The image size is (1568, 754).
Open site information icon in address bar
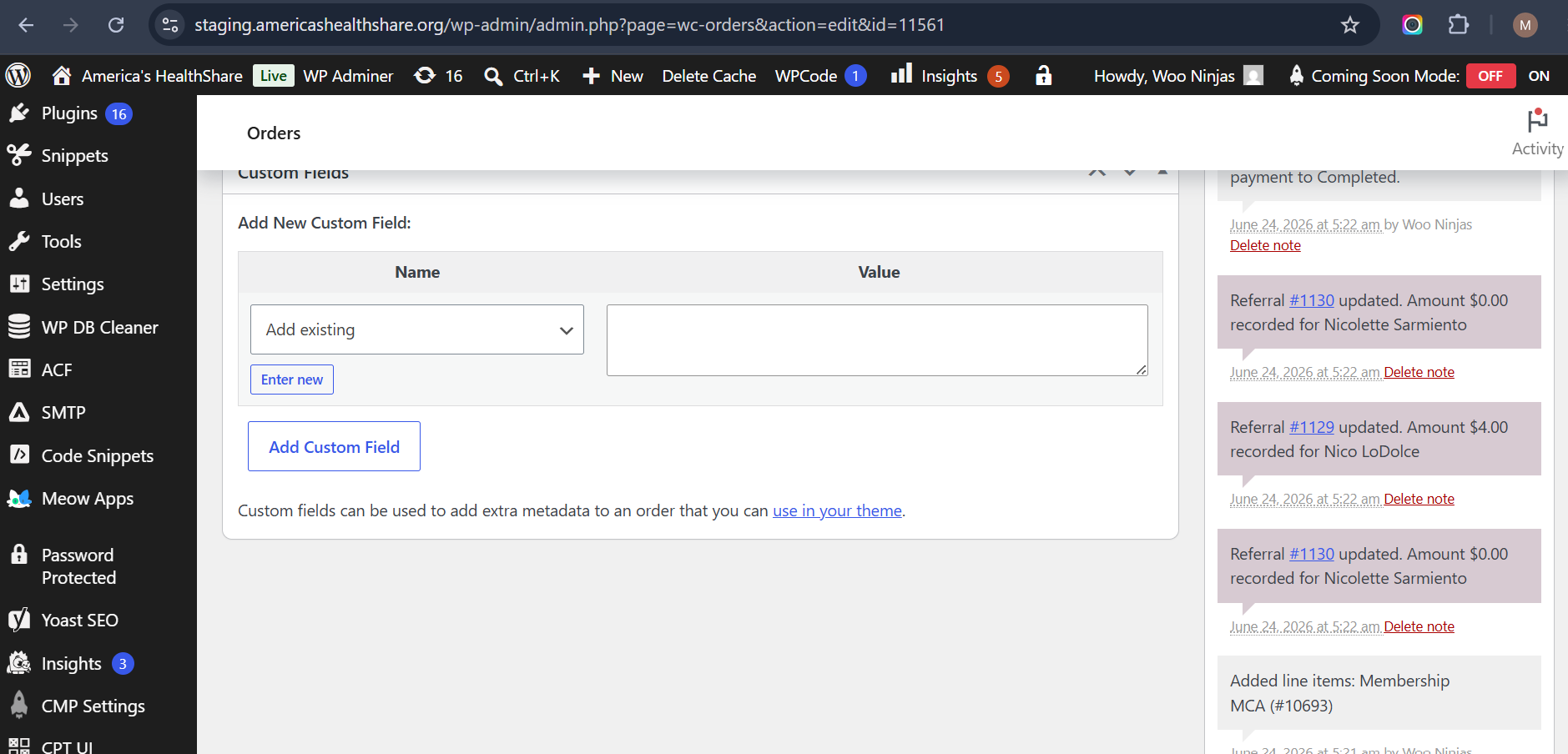pyautogui.click(x=170, y=25)
